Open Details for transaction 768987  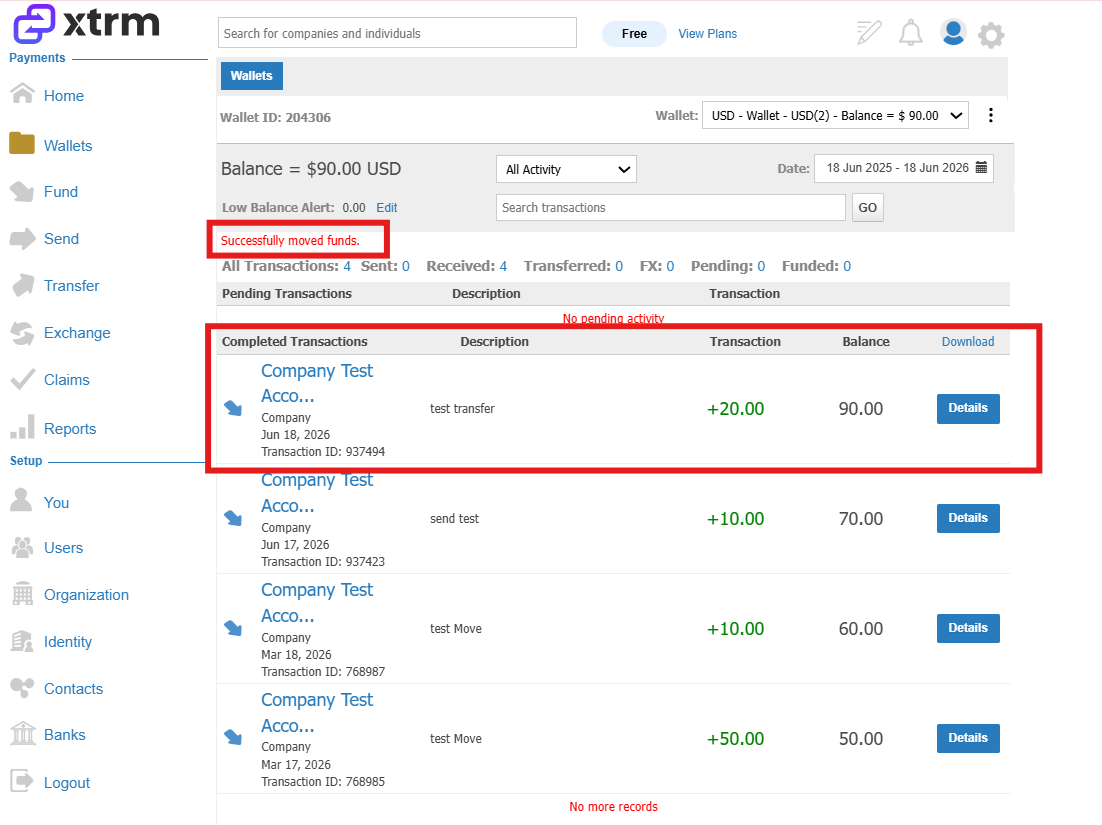[x=968, y=628]
